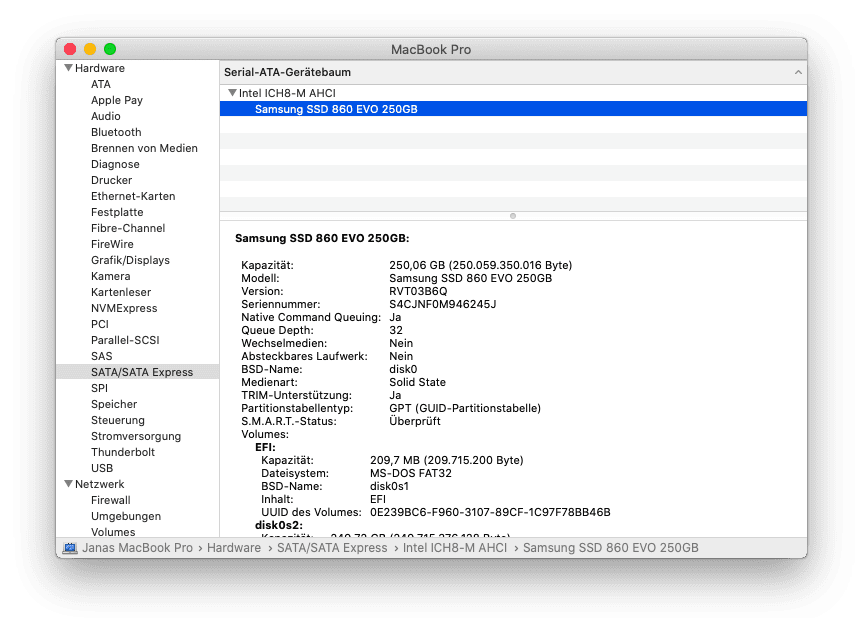Screen dimensions: 863x632
Task: Select Thunderbolt in the sidebar
Action: [x=123, y=452]
